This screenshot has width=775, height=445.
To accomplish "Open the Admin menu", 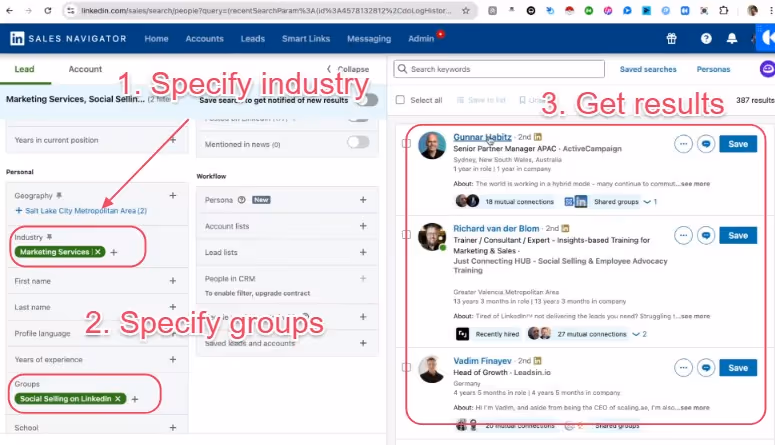I will click(421, 39).
